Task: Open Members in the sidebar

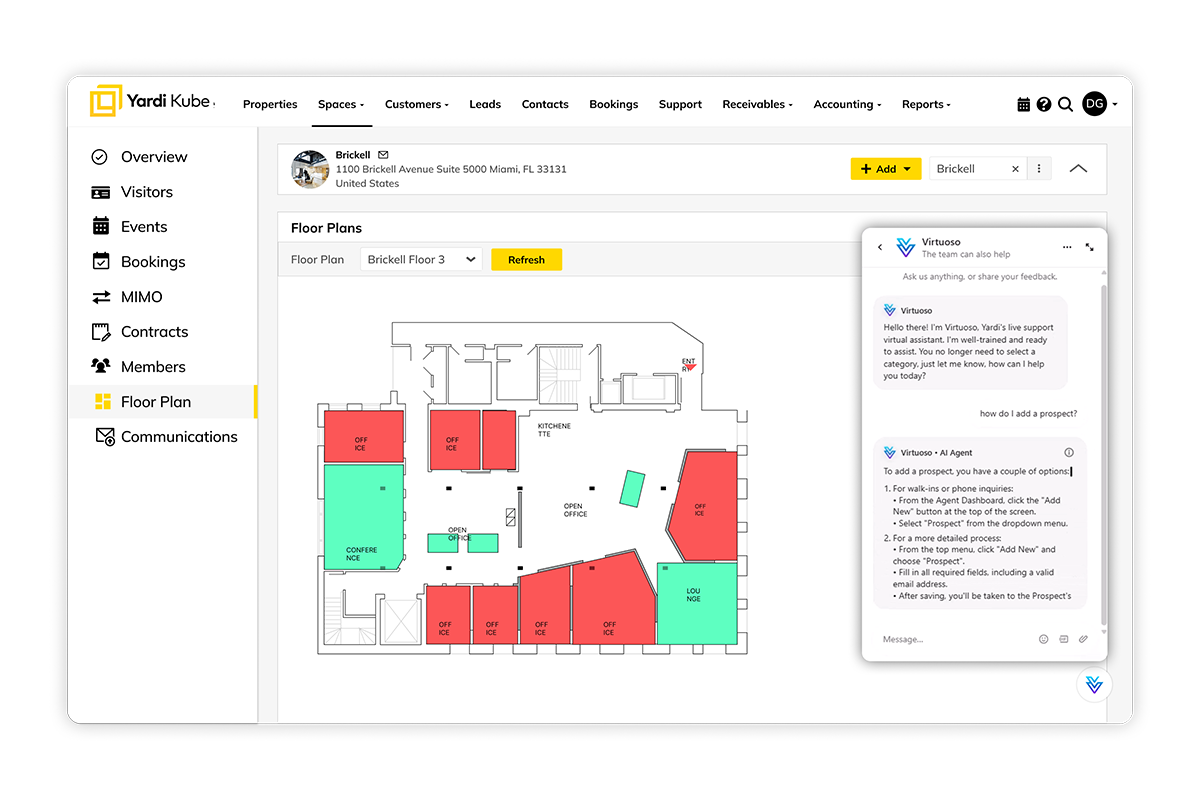Action: [153, 367]
